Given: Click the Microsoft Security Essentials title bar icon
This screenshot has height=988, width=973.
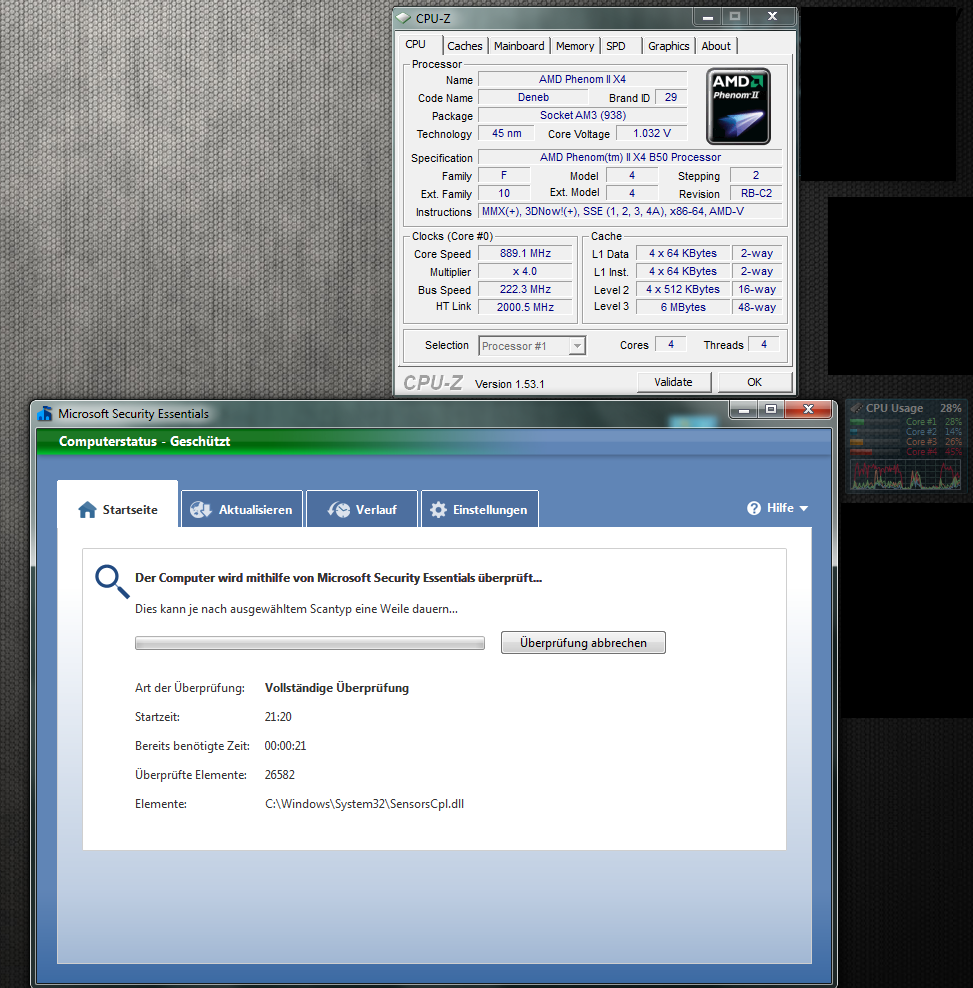Looking at the screenshot, I should [x=44, y=414].
